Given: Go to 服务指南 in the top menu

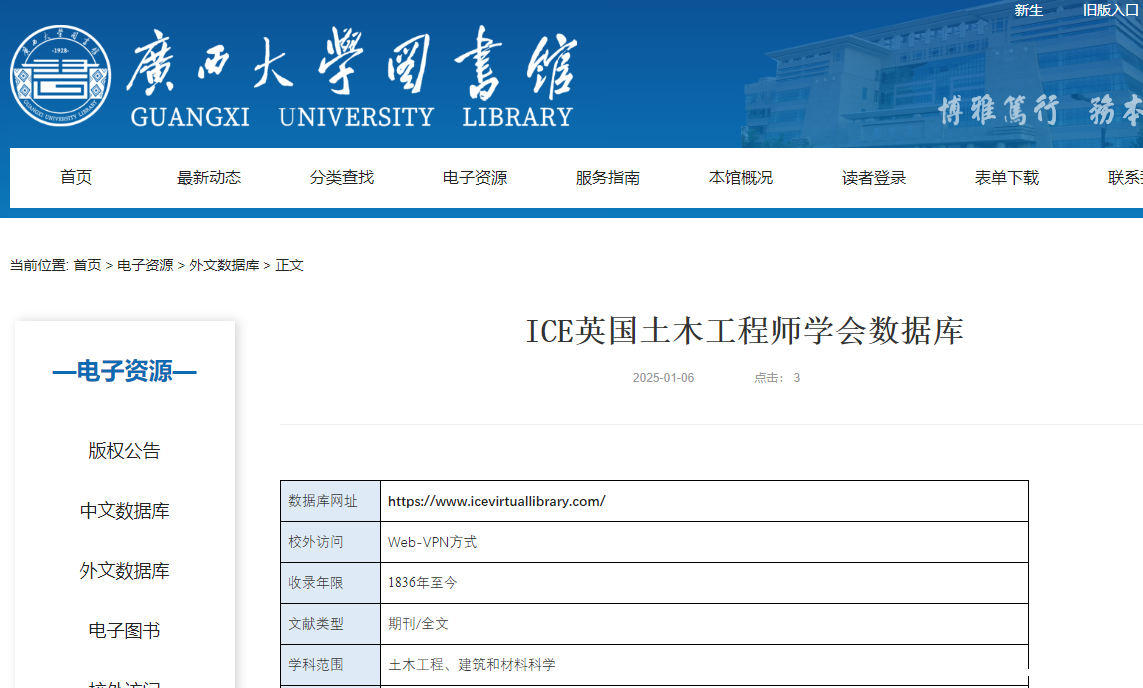Looking at the screenshot, I should point(608,178).
